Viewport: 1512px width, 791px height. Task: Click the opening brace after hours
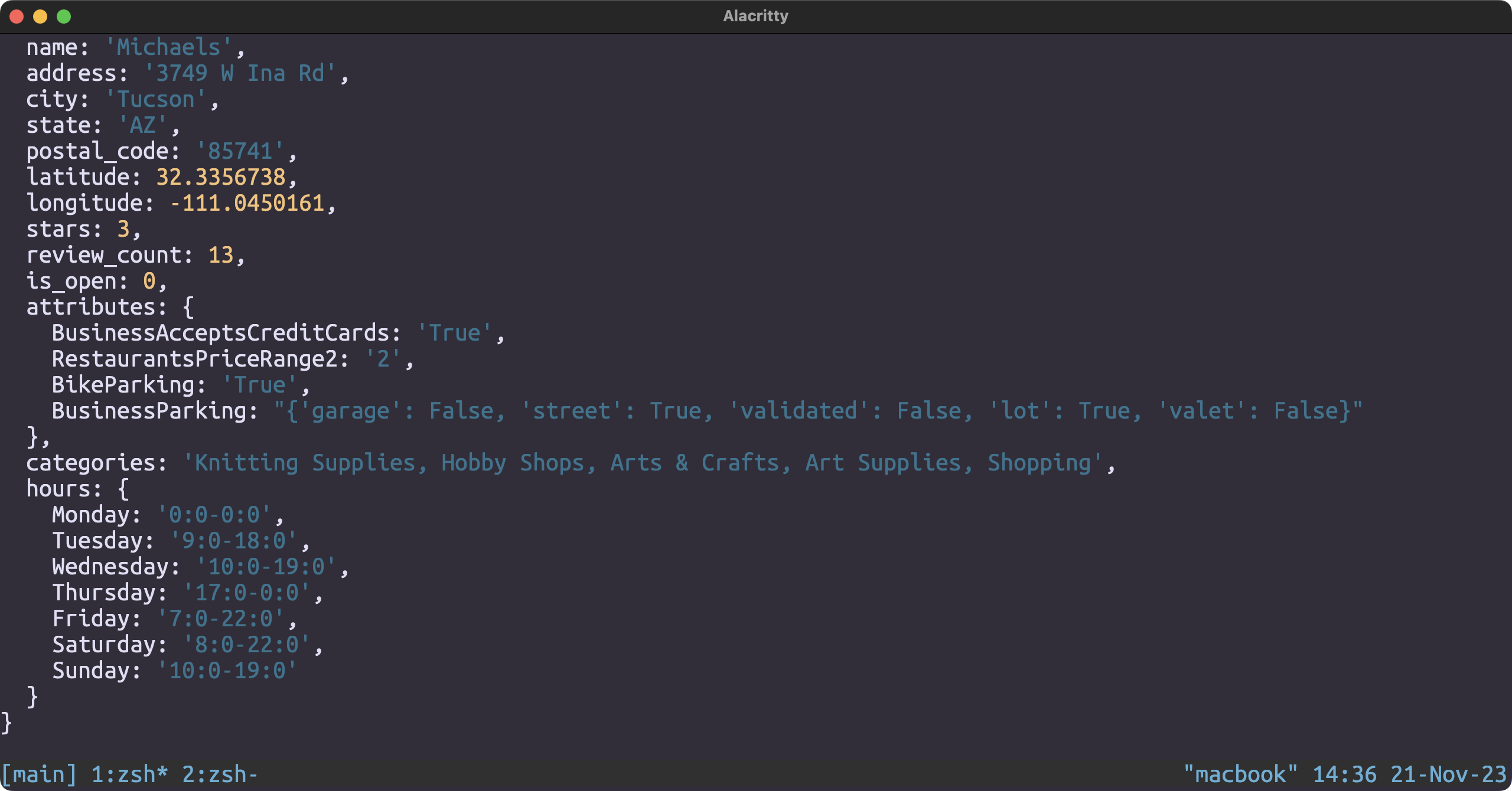coord(123,489)
